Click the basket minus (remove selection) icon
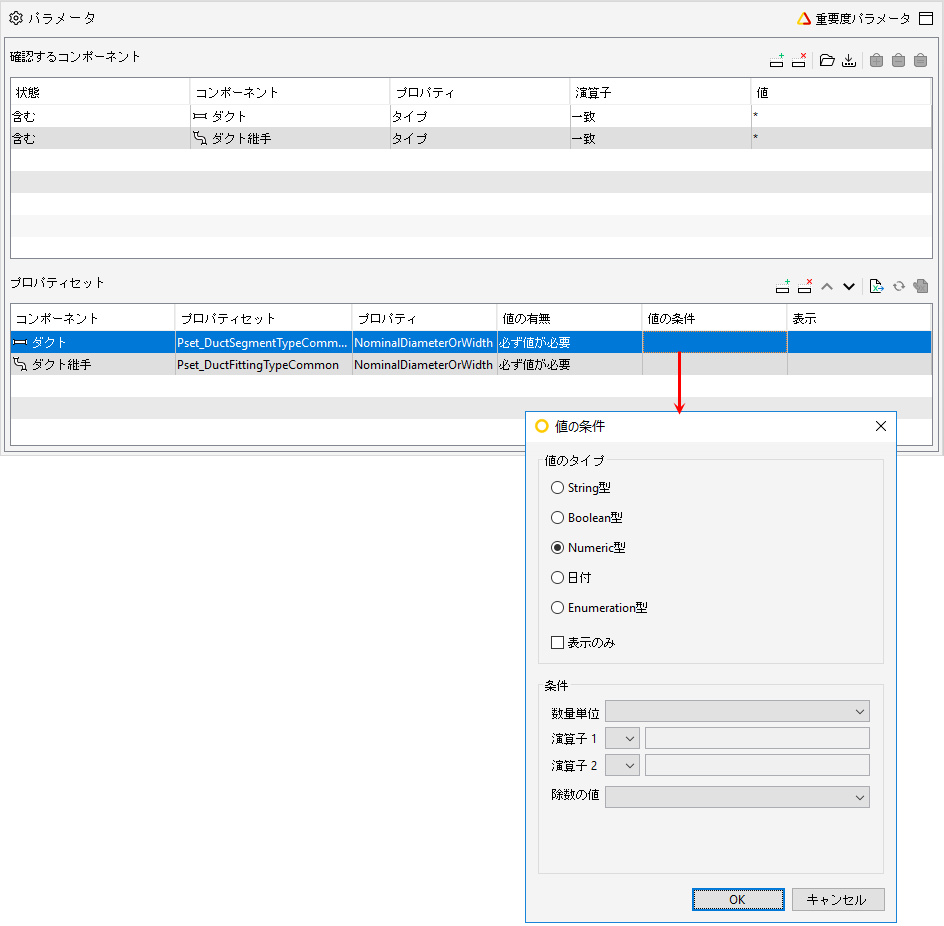The height and width of the screenshot is (926, 944). [x=898, y=60]
